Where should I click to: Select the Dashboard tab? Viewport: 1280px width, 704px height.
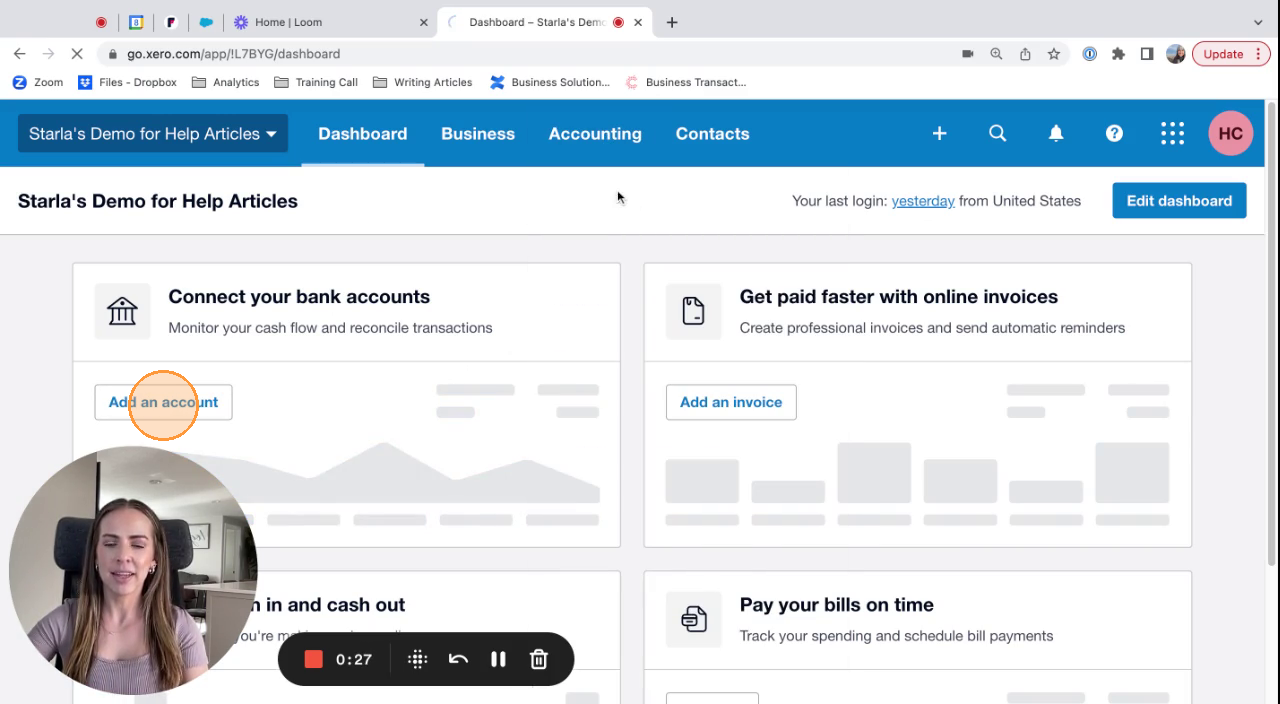point(362,133)
